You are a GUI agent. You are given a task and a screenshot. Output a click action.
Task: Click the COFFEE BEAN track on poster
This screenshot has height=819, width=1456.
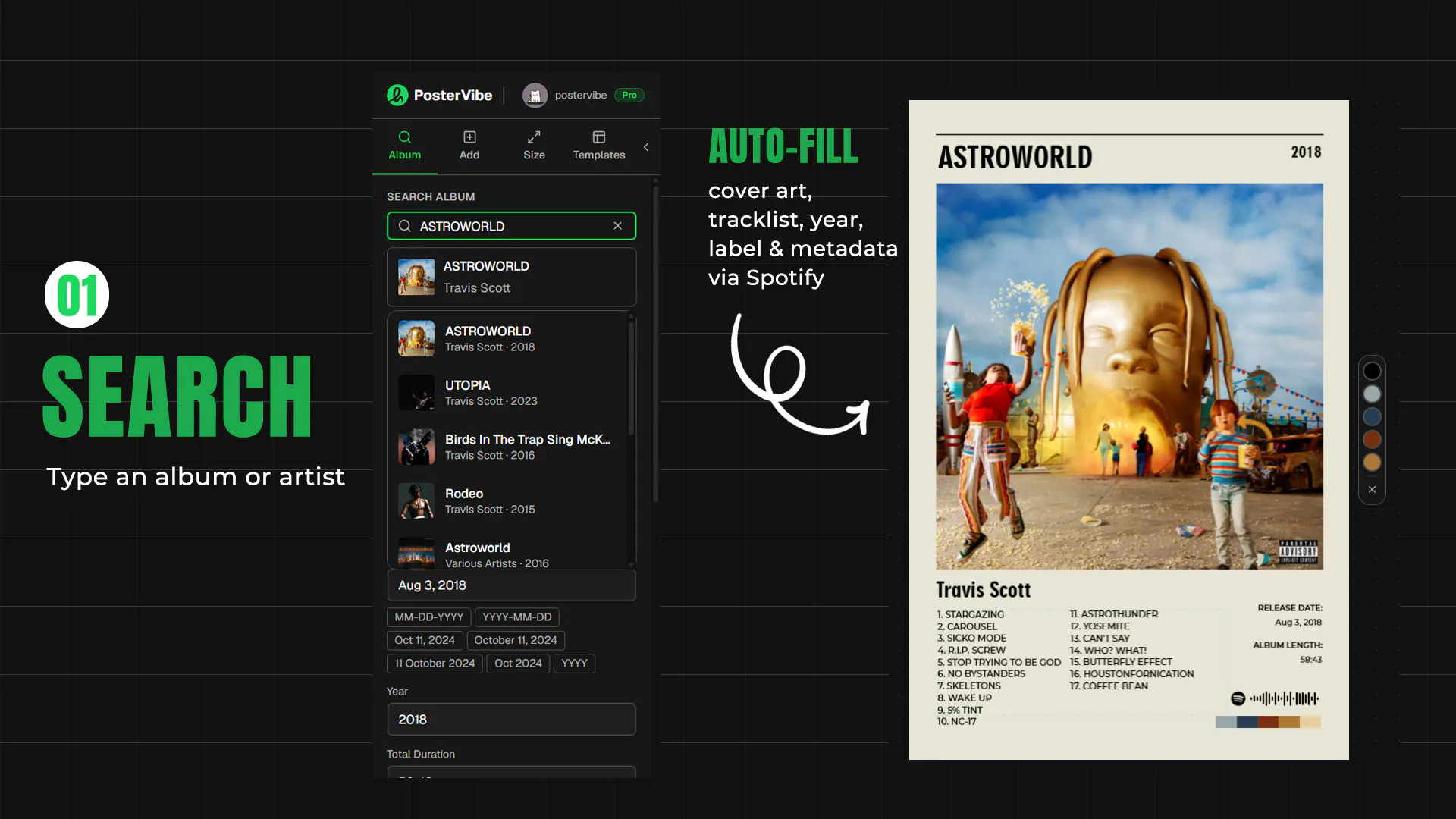(1109, 686)
